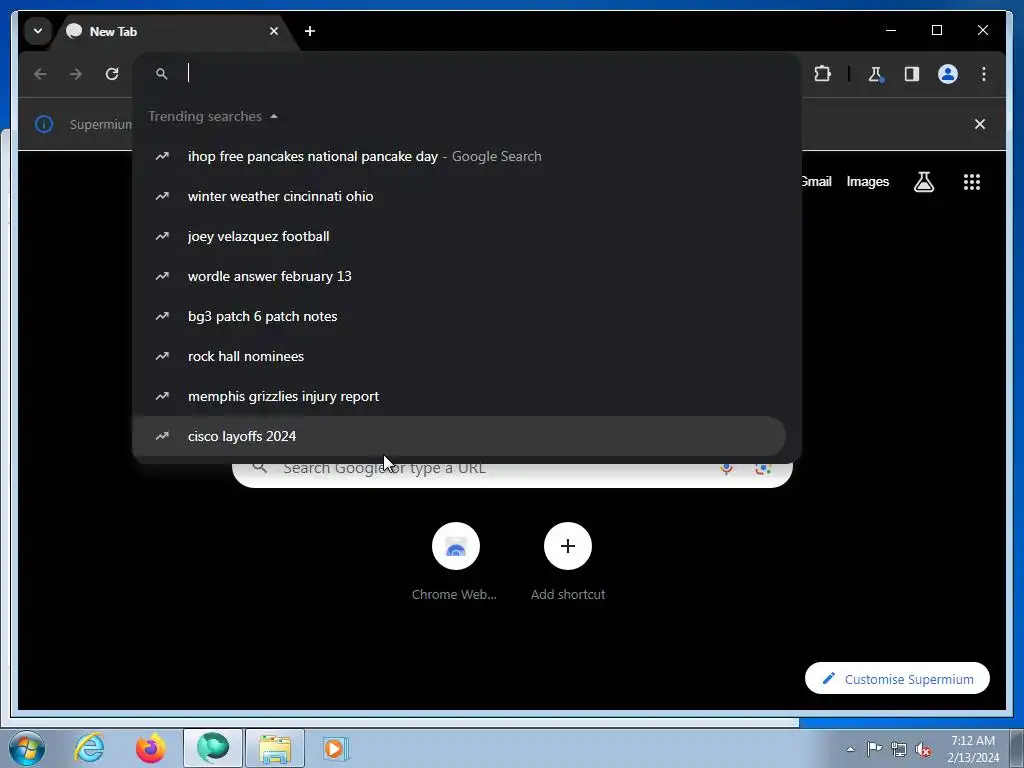Select memphis grizzlies injury report suggestion
1024x768 pixels.
pos(458,396)
